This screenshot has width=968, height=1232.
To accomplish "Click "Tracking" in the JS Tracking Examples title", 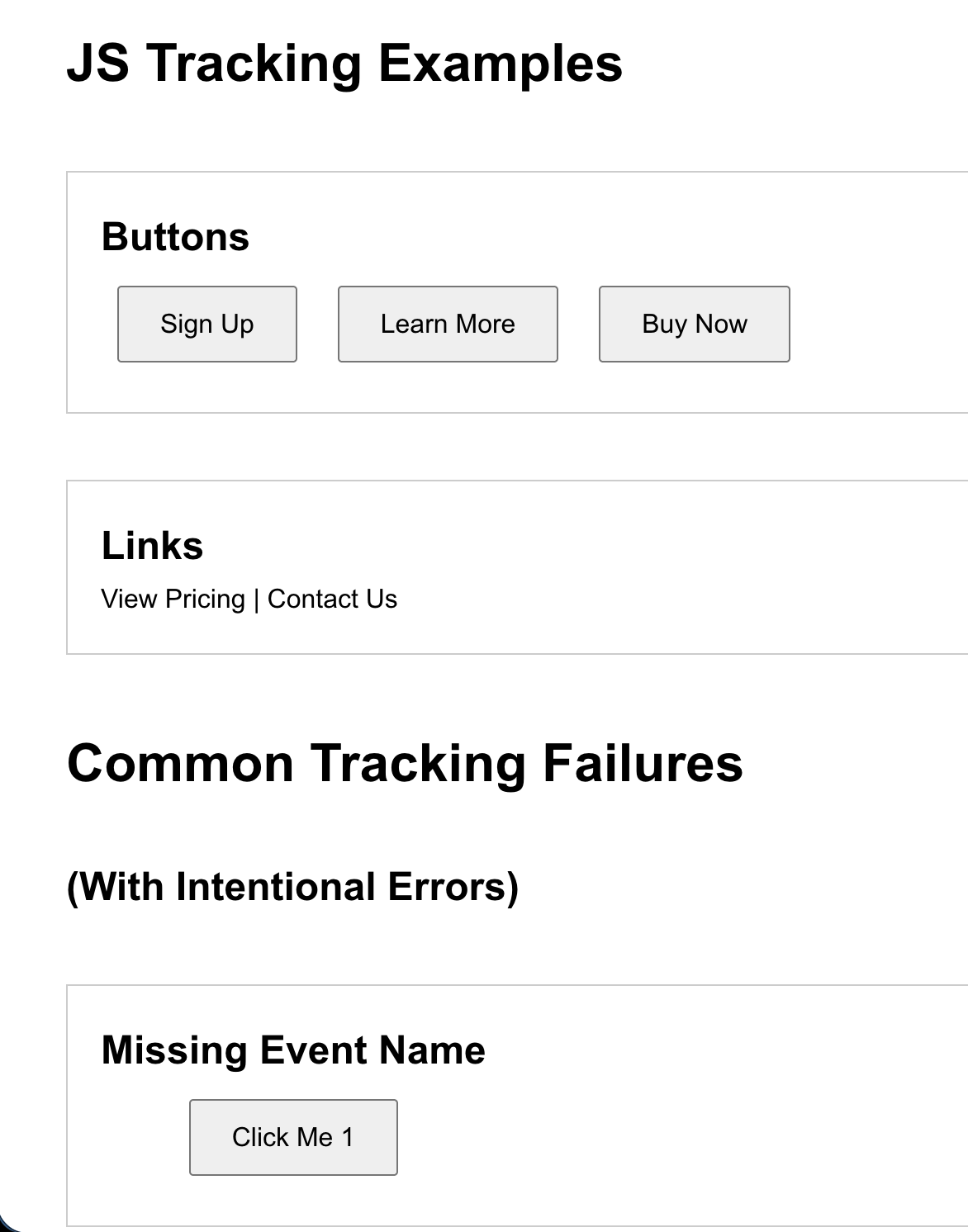I will (x=254, y=63).
